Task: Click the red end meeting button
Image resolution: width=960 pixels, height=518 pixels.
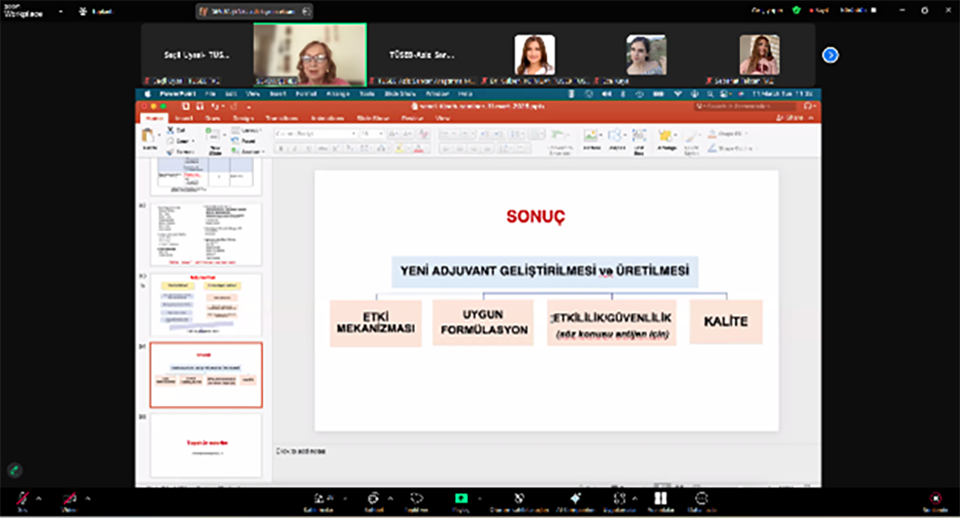Action: click(x=936, y=498)
